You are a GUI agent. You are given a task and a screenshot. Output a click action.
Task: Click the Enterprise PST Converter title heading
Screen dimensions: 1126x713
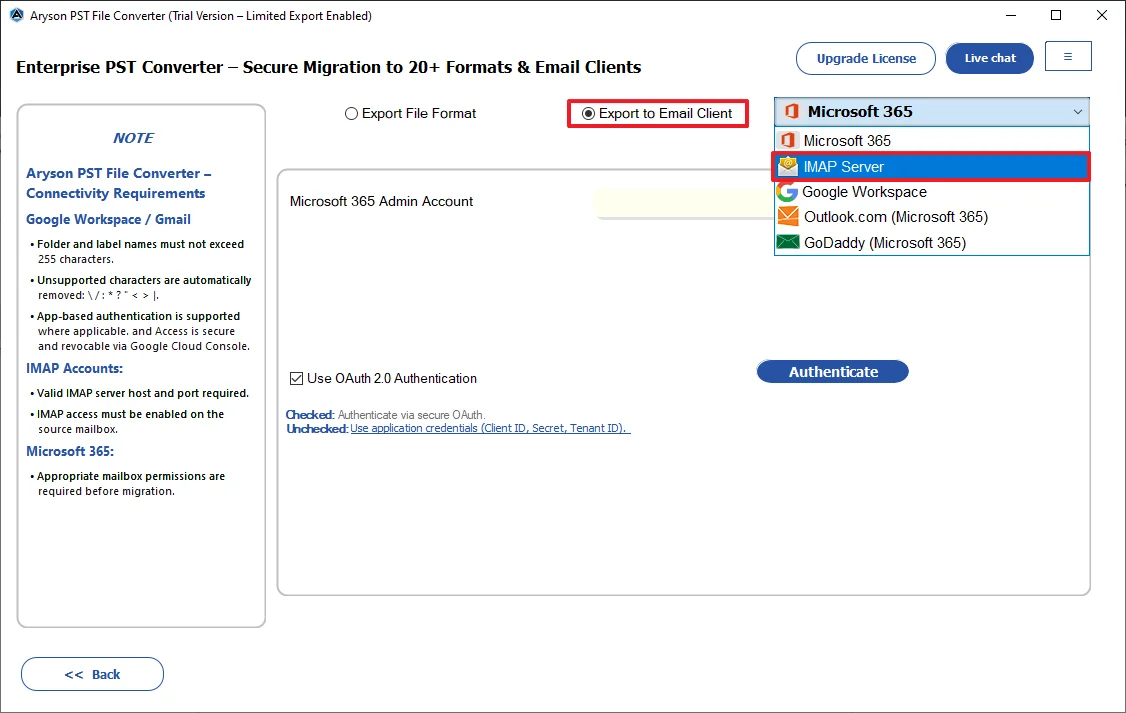tap(328, 67)
